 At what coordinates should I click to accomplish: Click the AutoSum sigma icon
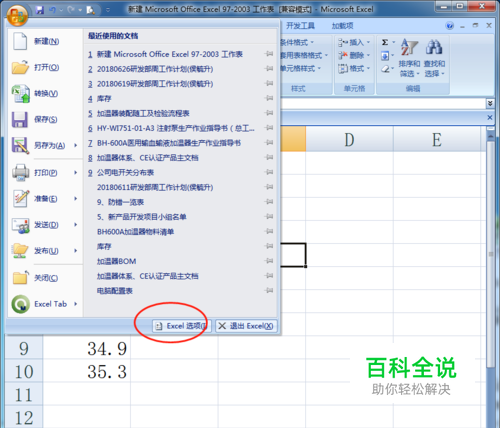pyautogui.click(x=385, y=42)
